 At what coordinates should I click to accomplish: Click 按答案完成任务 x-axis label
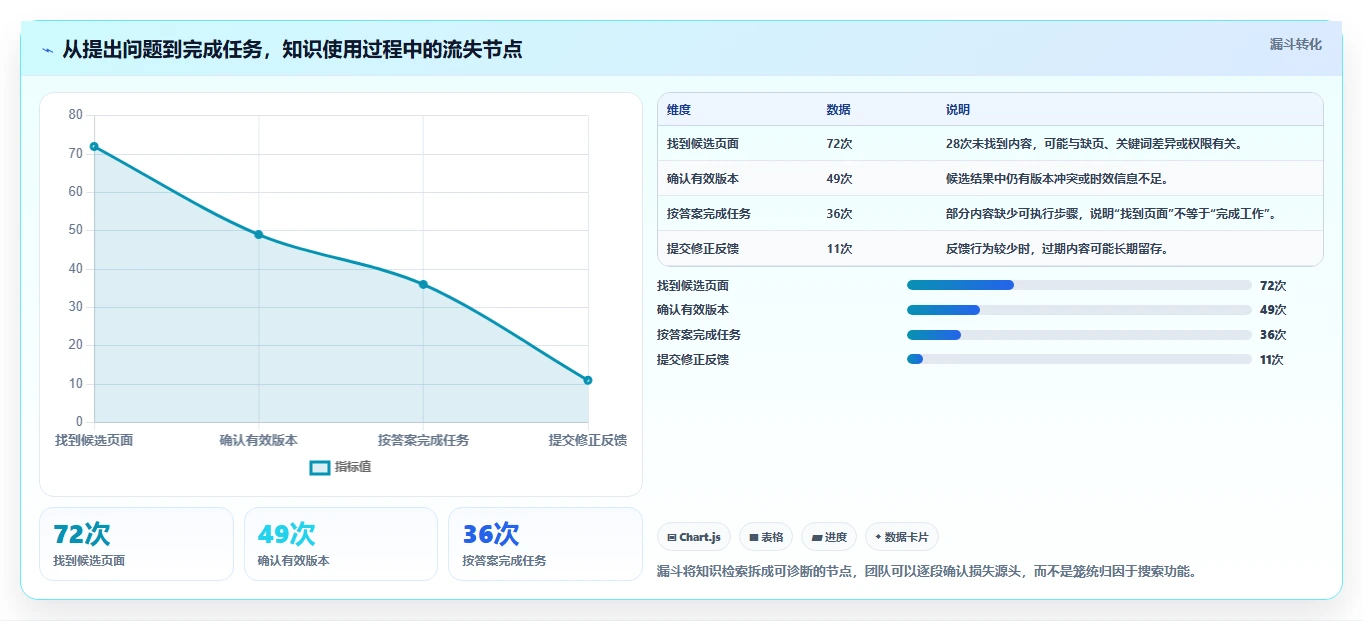423,440
